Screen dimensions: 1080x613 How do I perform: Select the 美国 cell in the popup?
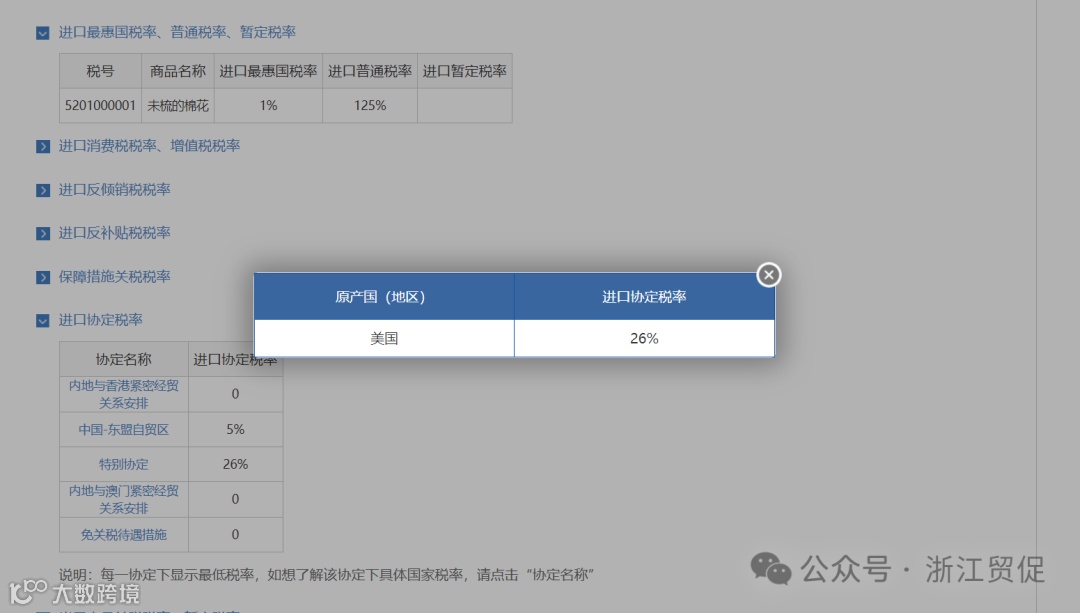(x=384, y=338)
